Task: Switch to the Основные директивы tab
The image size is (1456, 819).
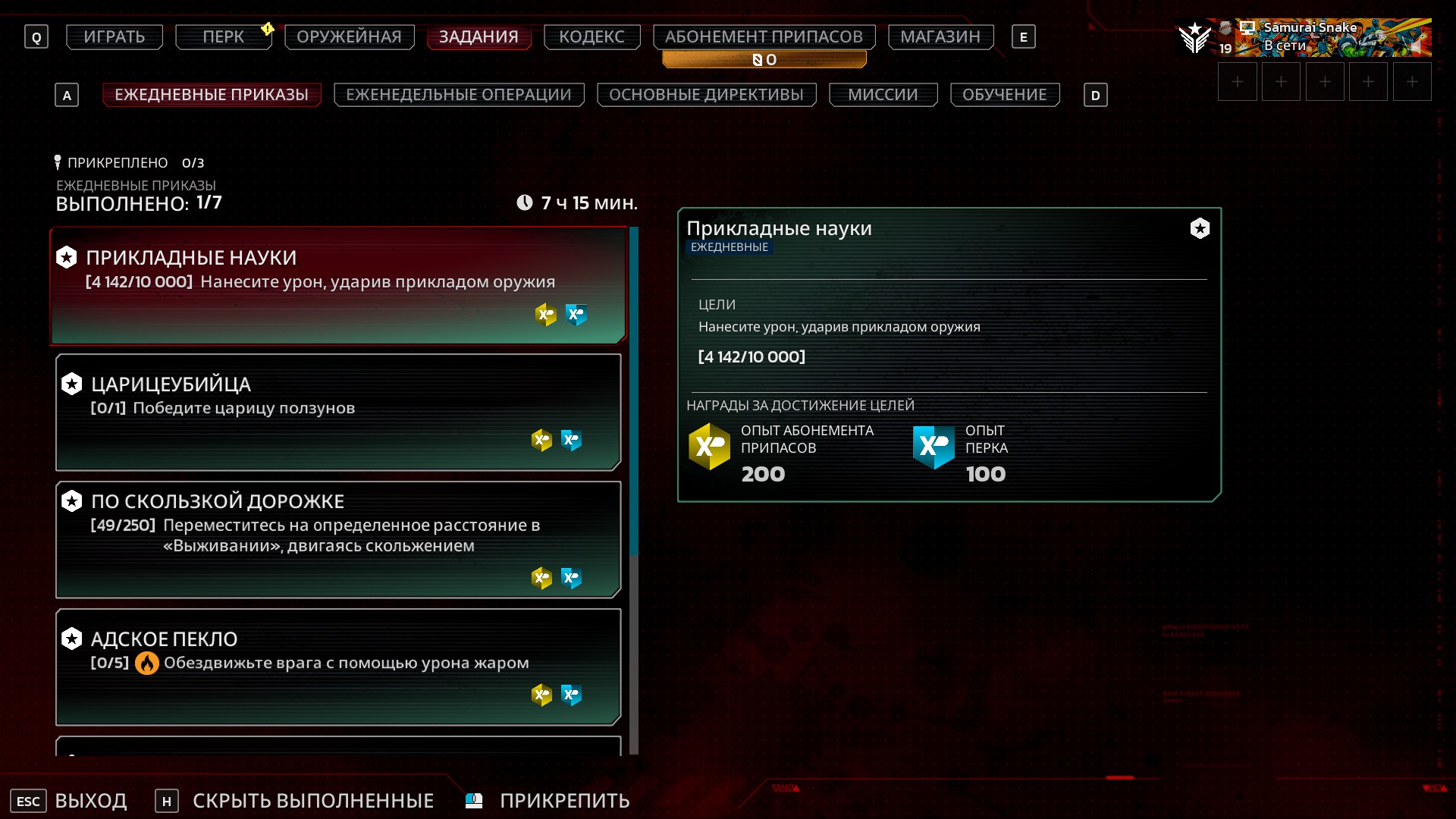Action: [x=706, y=95]
